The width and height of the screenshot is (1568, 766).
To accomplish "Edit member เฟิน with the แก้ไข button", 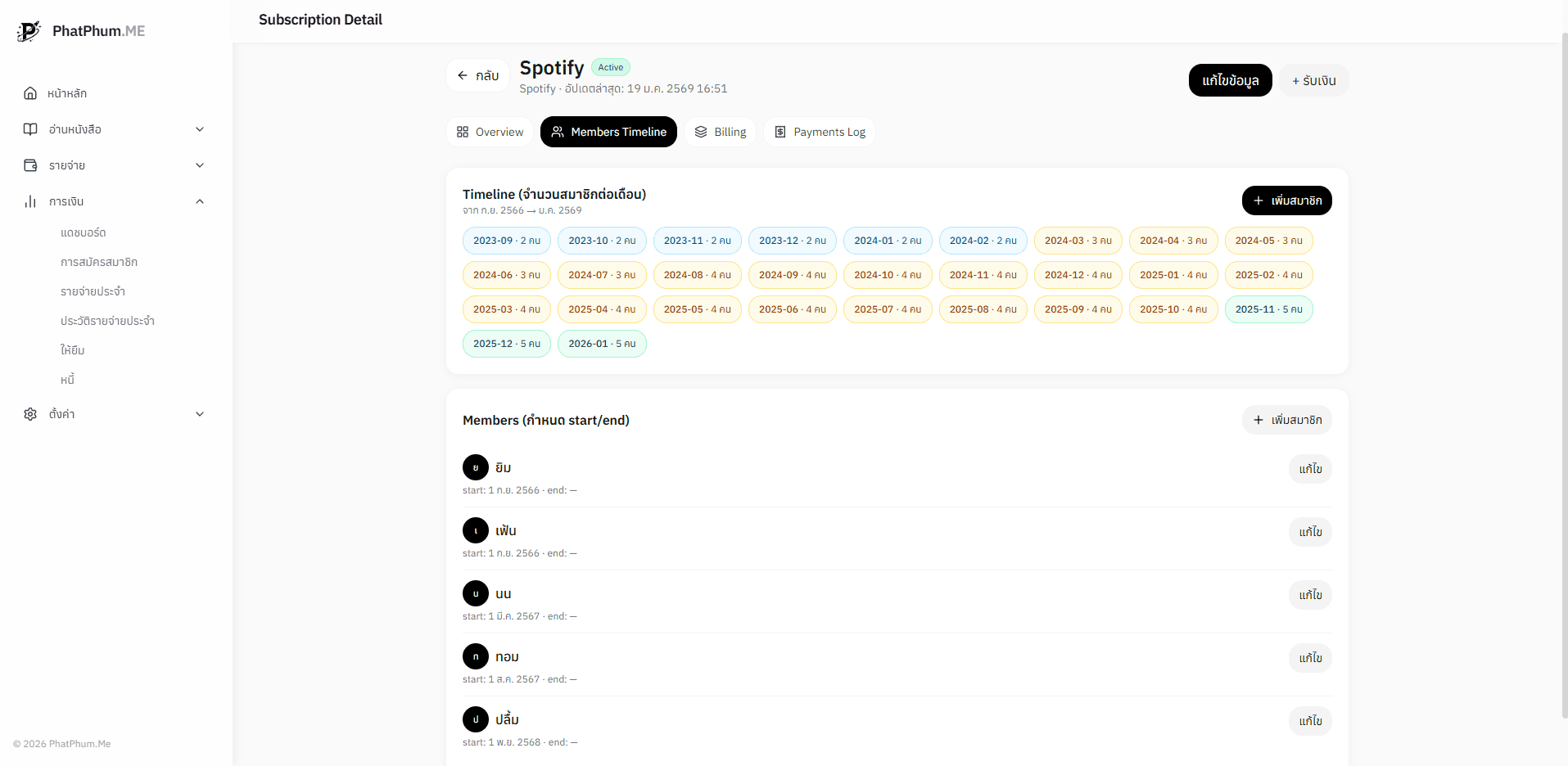I will 1310,532.
